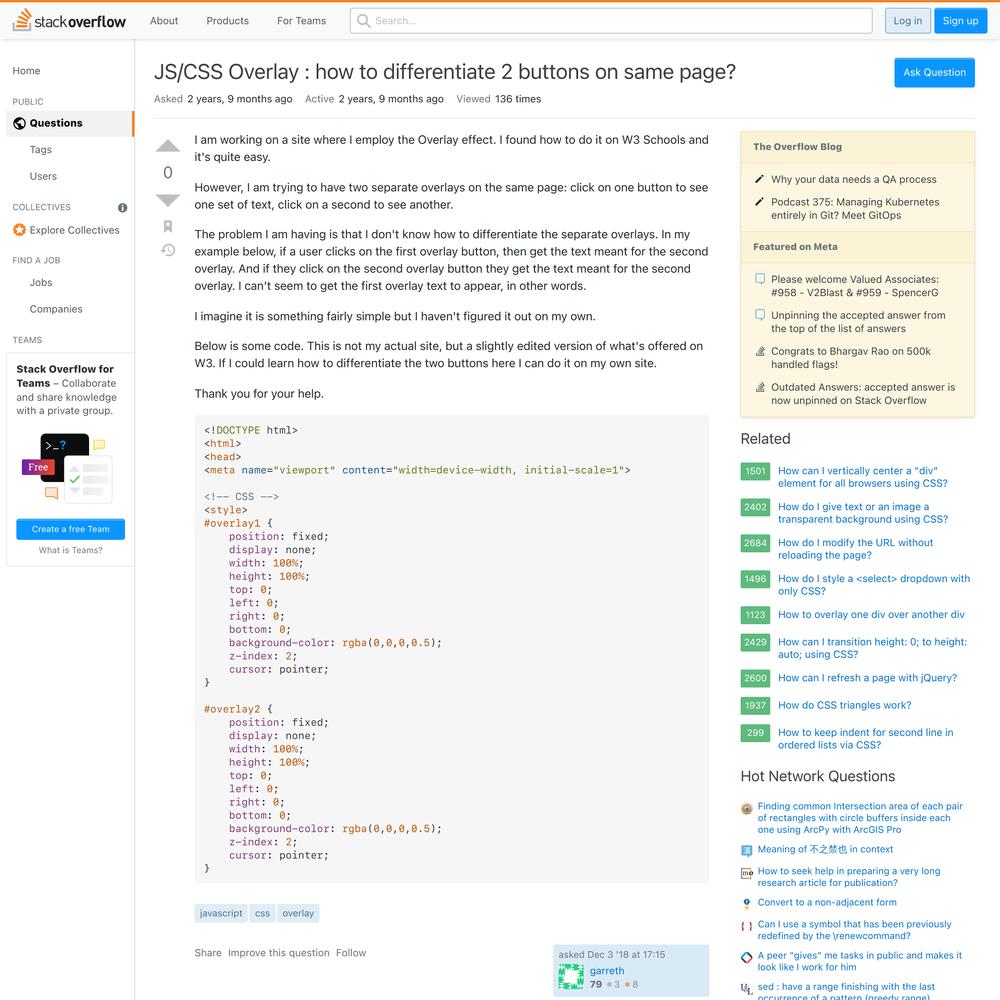
Task: Open 'How do I style a <select> dropdown' question
Action: (874, 585)
